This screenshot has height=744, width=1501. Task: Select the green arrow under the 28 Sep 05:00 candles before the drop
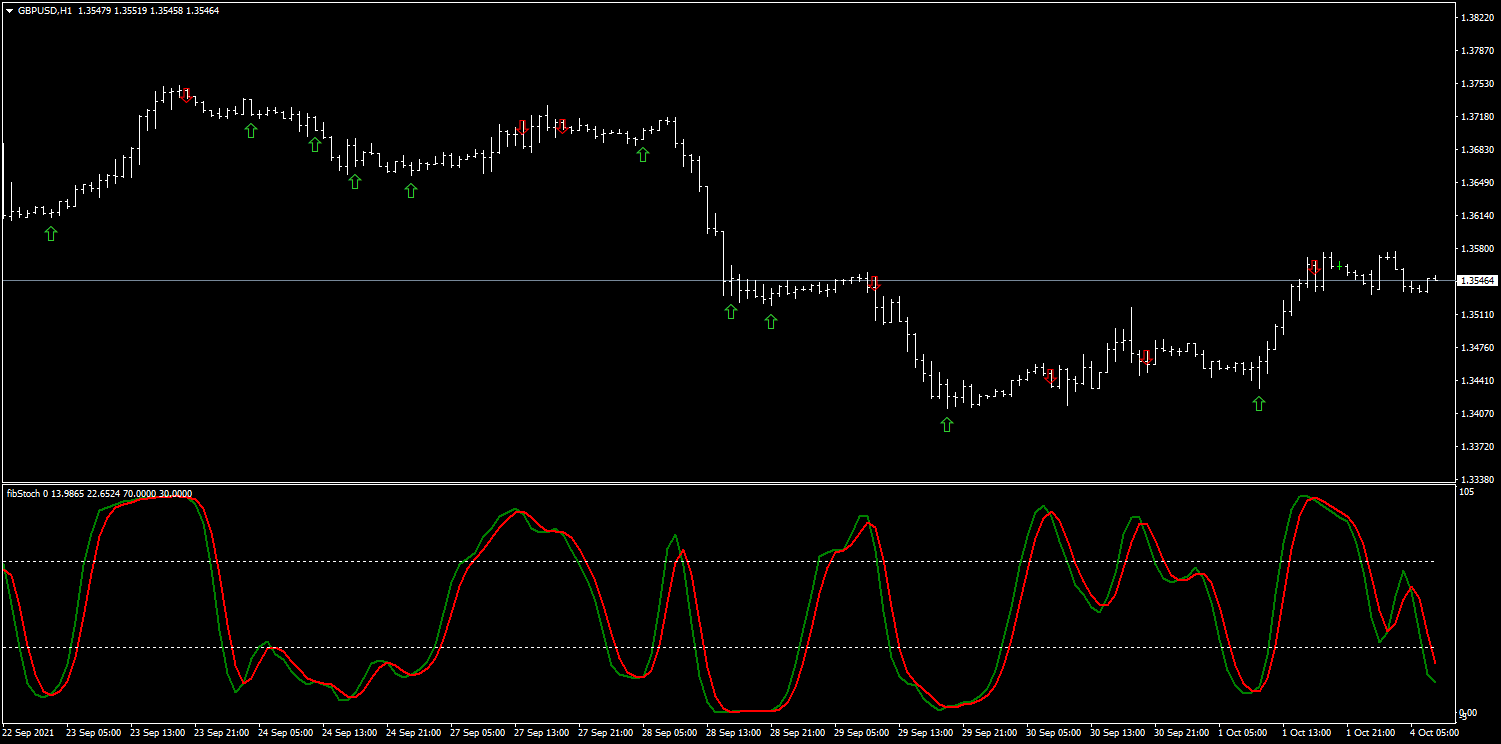tap(643, 154)
